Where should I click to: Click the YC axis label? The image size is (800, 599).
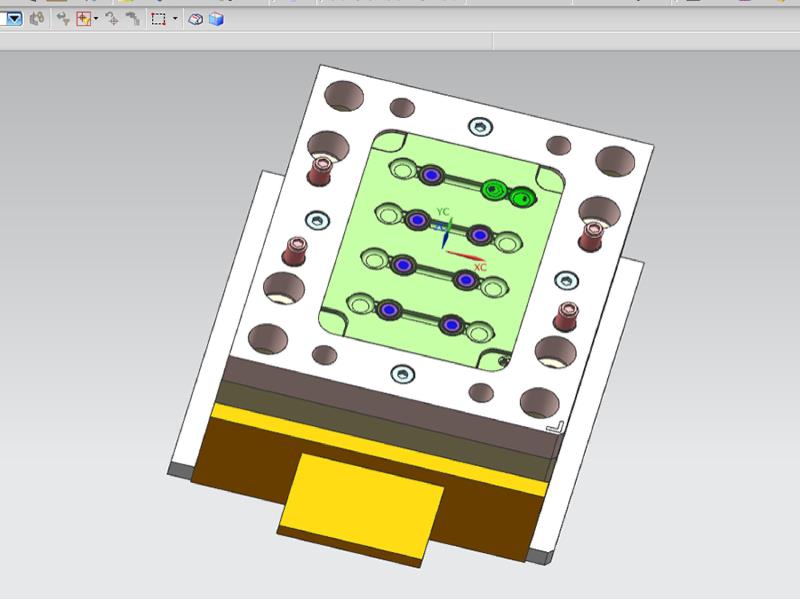pyautogui.click(x=443, y=212)
